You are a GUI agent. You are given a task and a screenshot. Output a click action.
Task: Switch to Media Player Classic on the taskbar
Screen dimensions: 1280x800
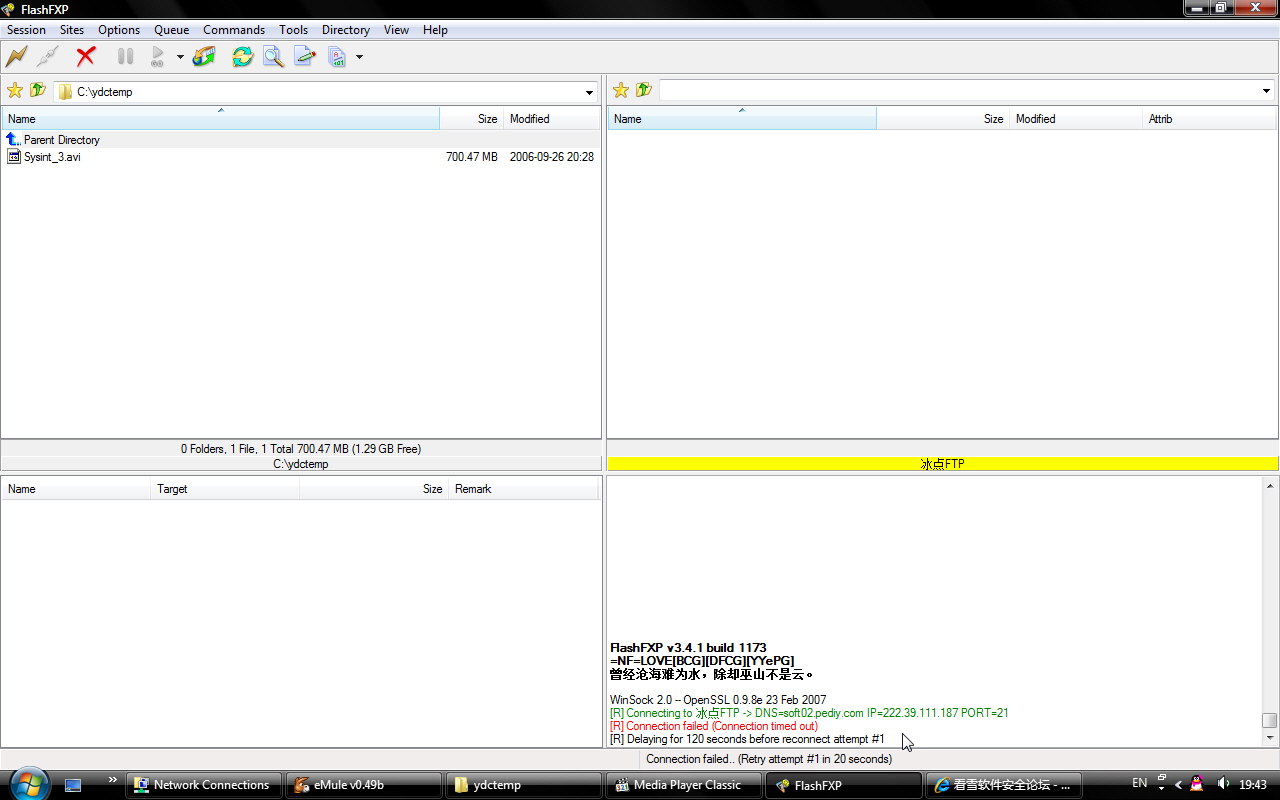coord(684,785)
